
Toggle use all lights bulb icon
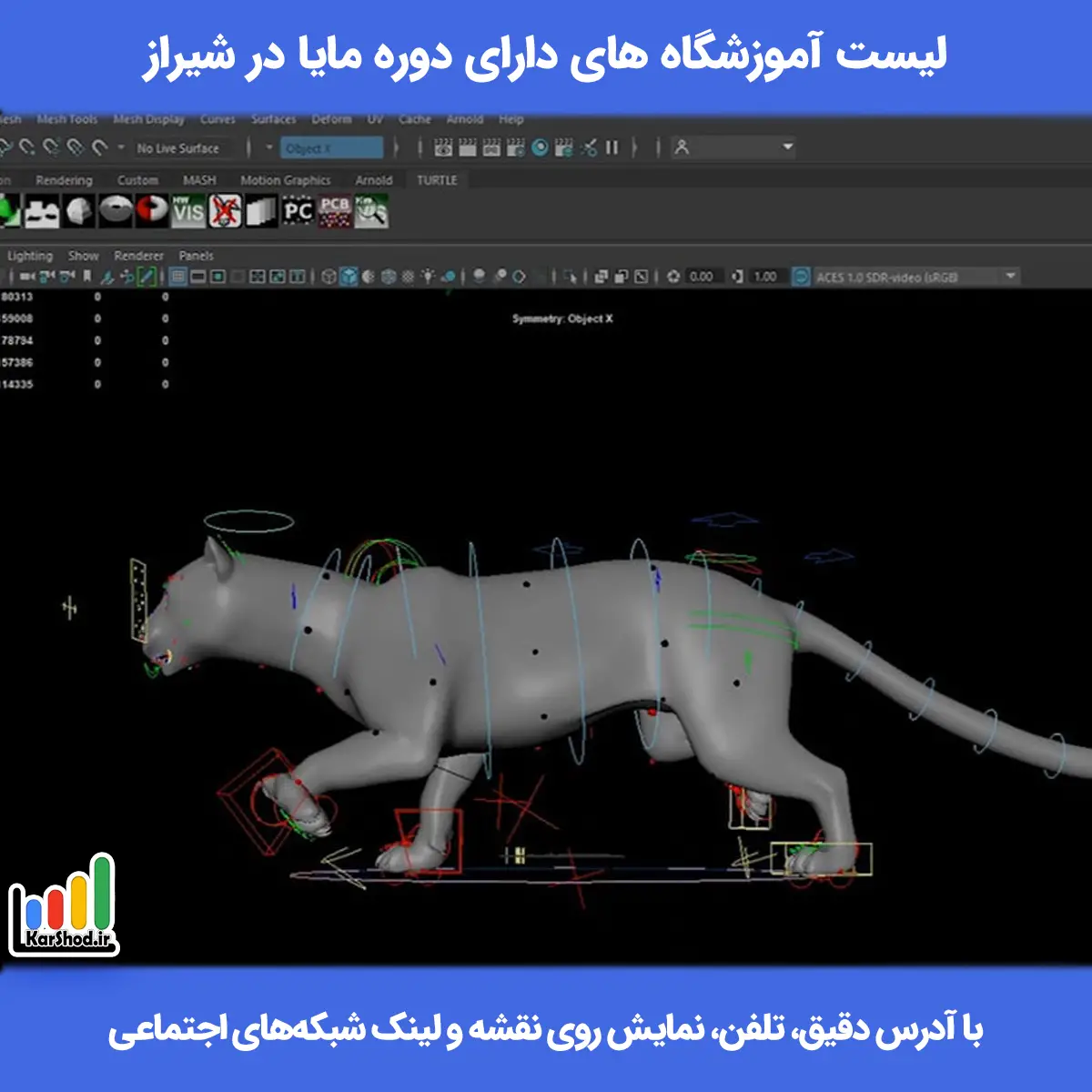click(428, 277)
